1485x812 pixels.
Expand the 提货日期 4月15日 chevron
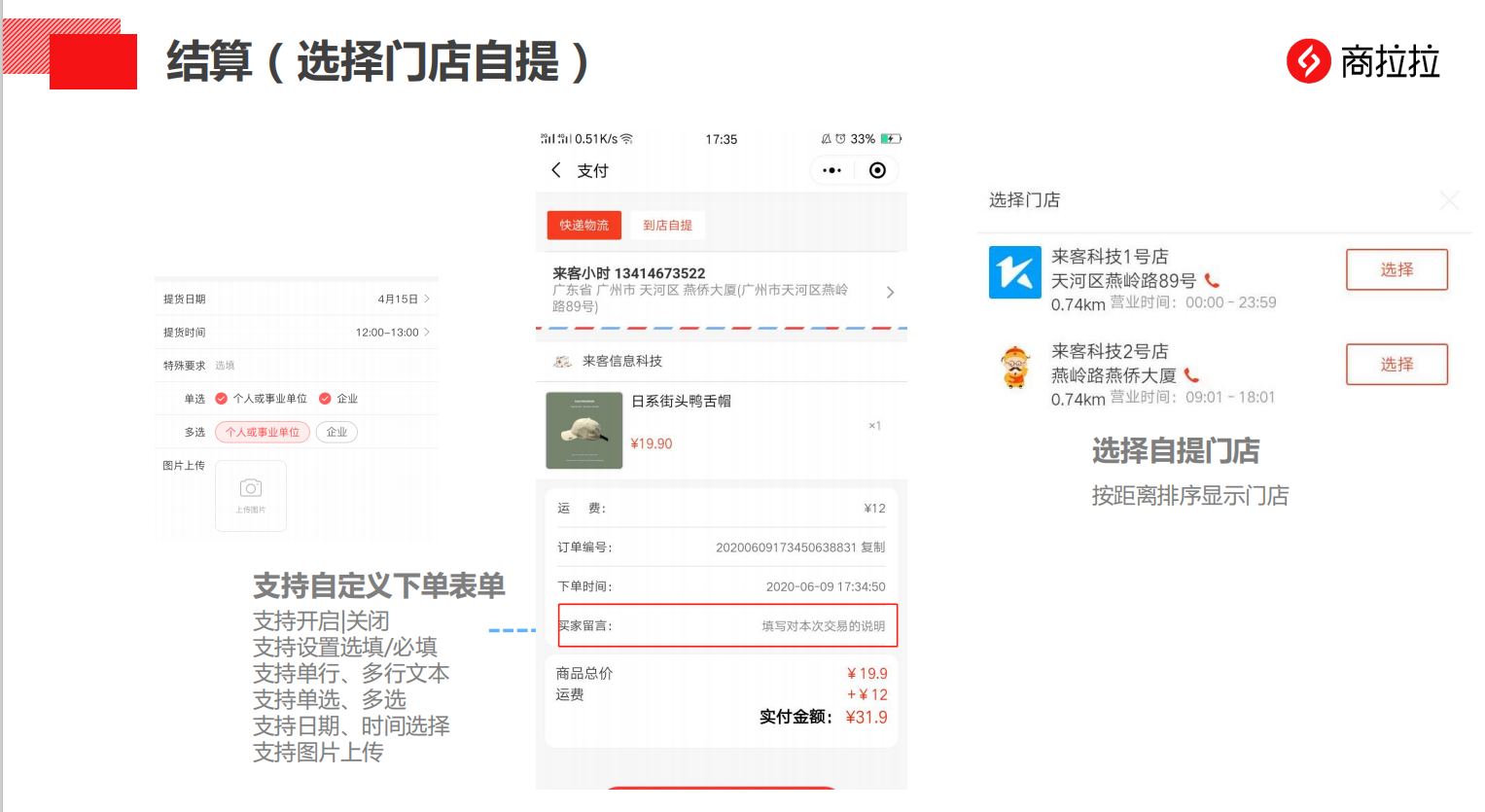(x=427, y=299)
